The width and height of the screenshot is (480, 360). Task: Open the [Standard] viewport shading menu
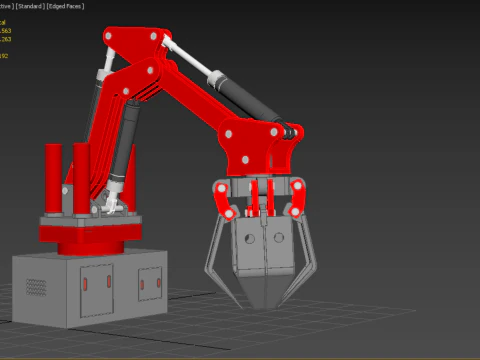[30, 6]
